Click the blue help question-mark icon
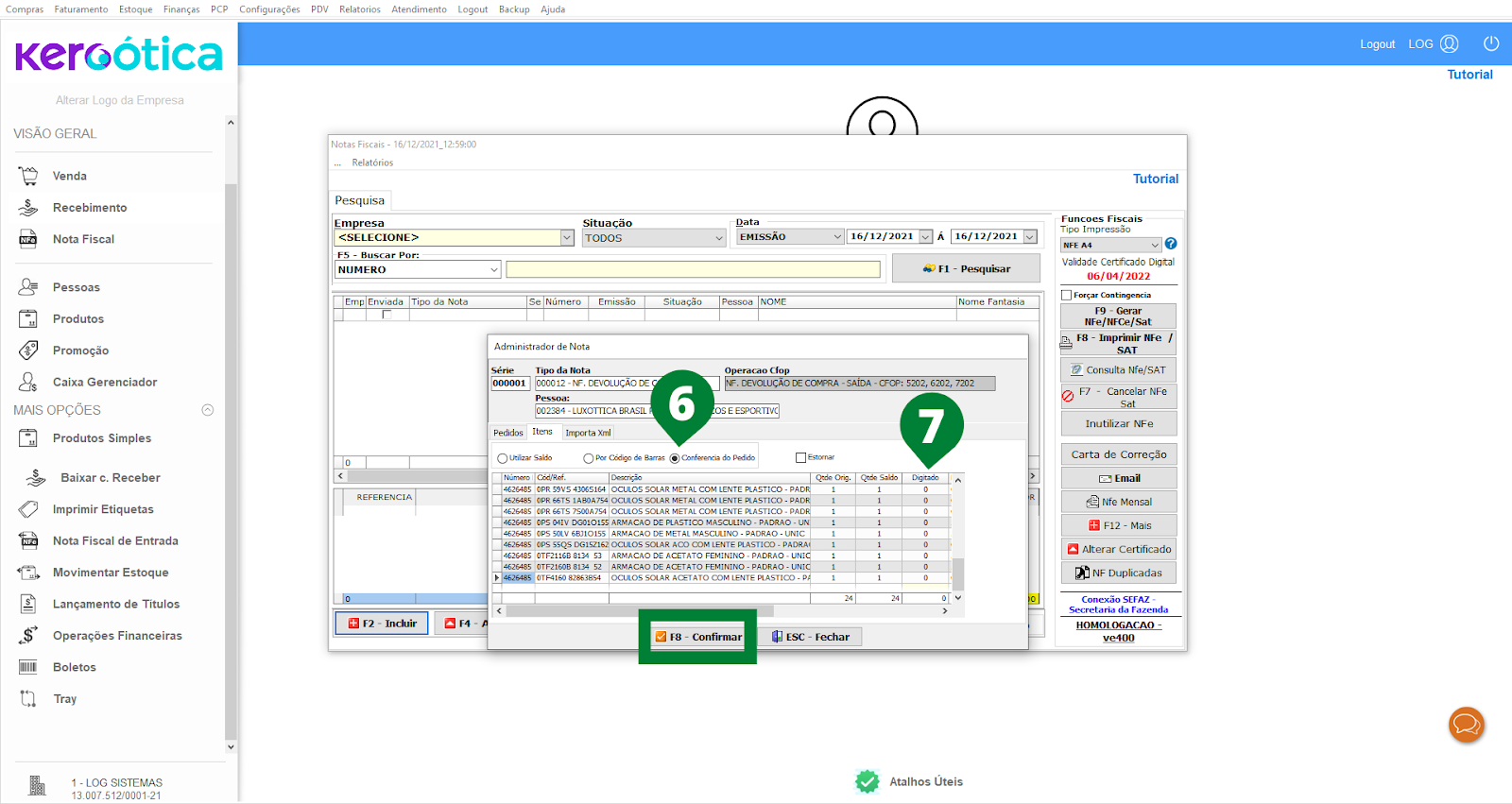Screen dimensions: 1512x804 point(1171,244)
